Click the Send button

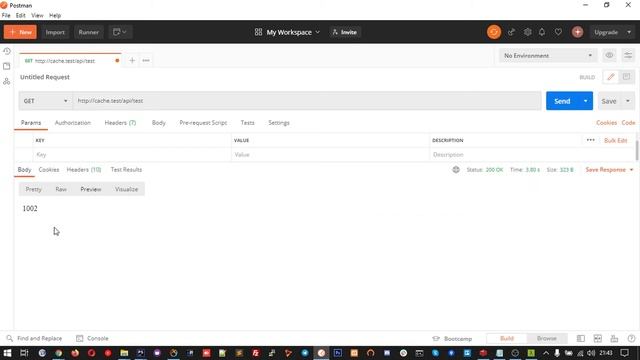pyautogui.click(x=562, y=101)
